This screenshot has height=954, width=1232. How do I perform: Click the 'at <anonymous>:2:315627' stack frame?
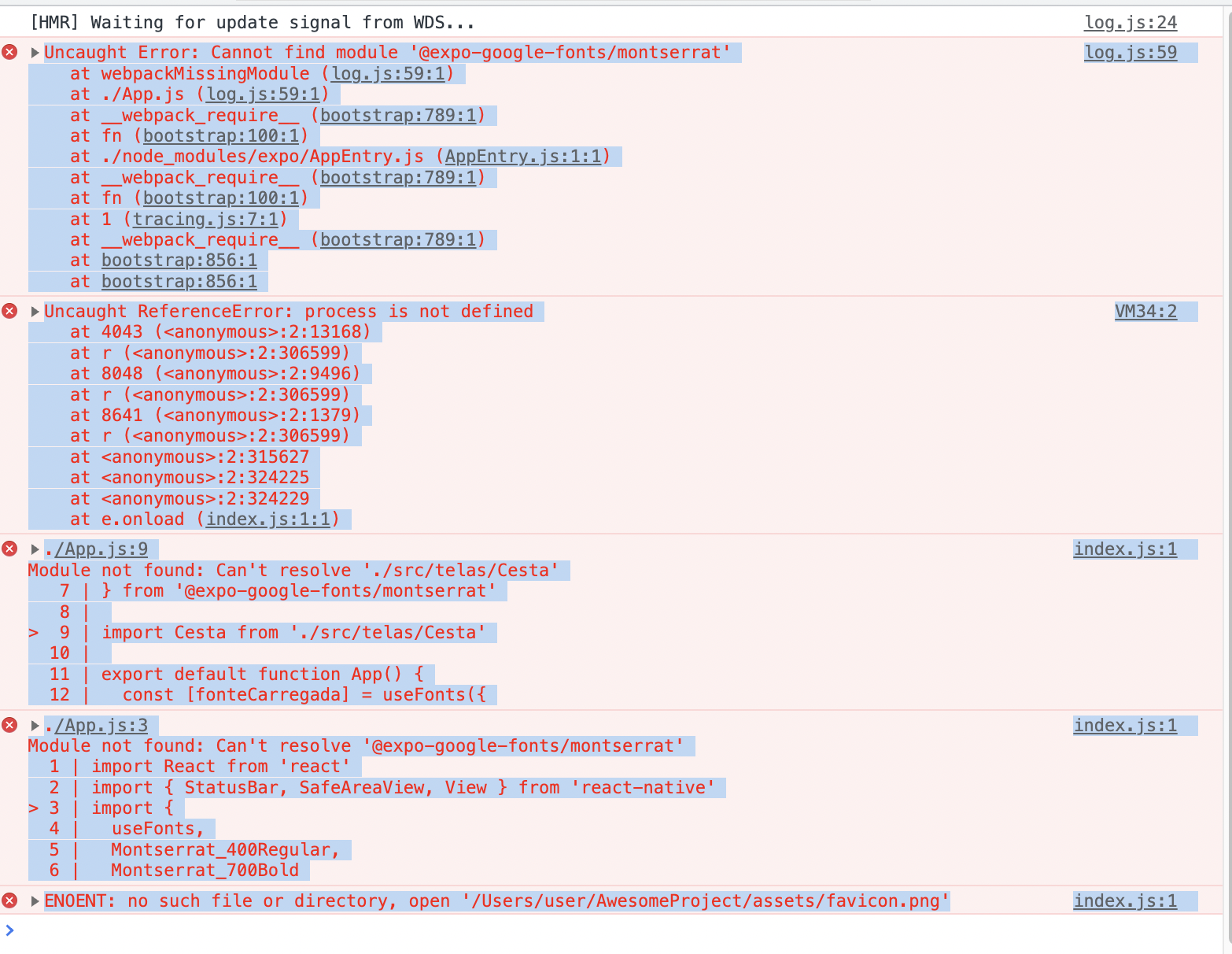coord(190,457)
